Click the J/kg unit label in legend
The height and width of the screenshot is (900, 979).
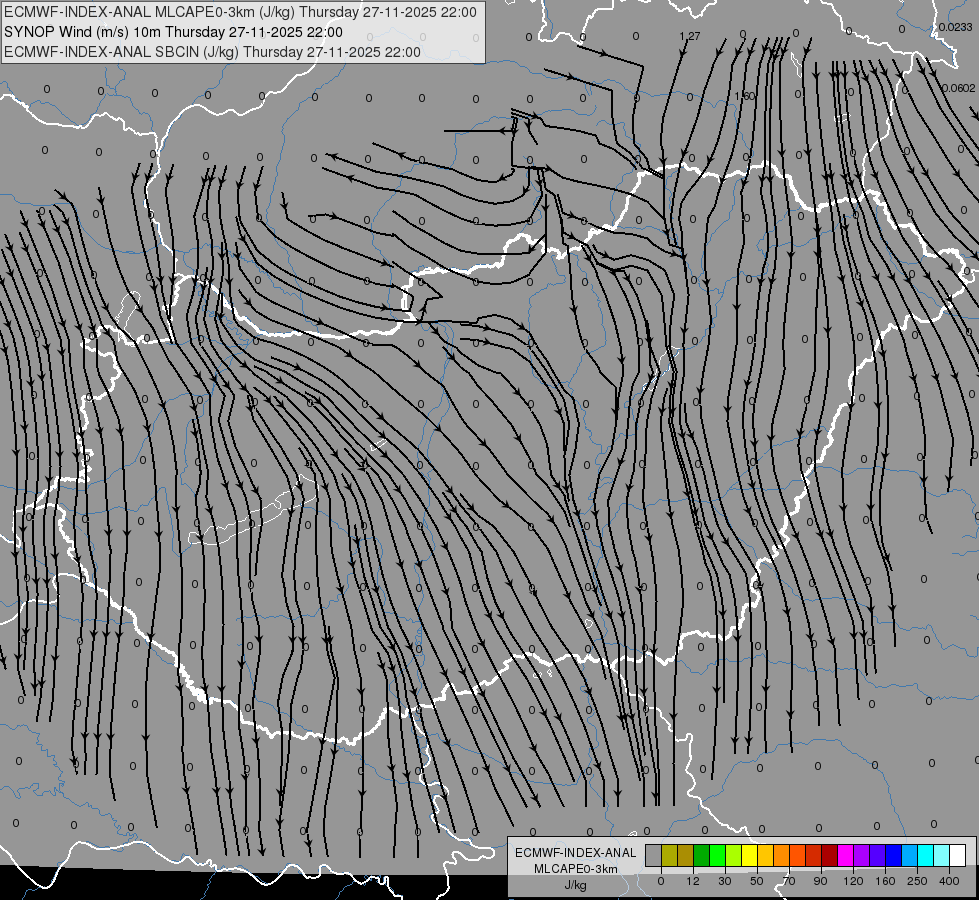[576, 885]
